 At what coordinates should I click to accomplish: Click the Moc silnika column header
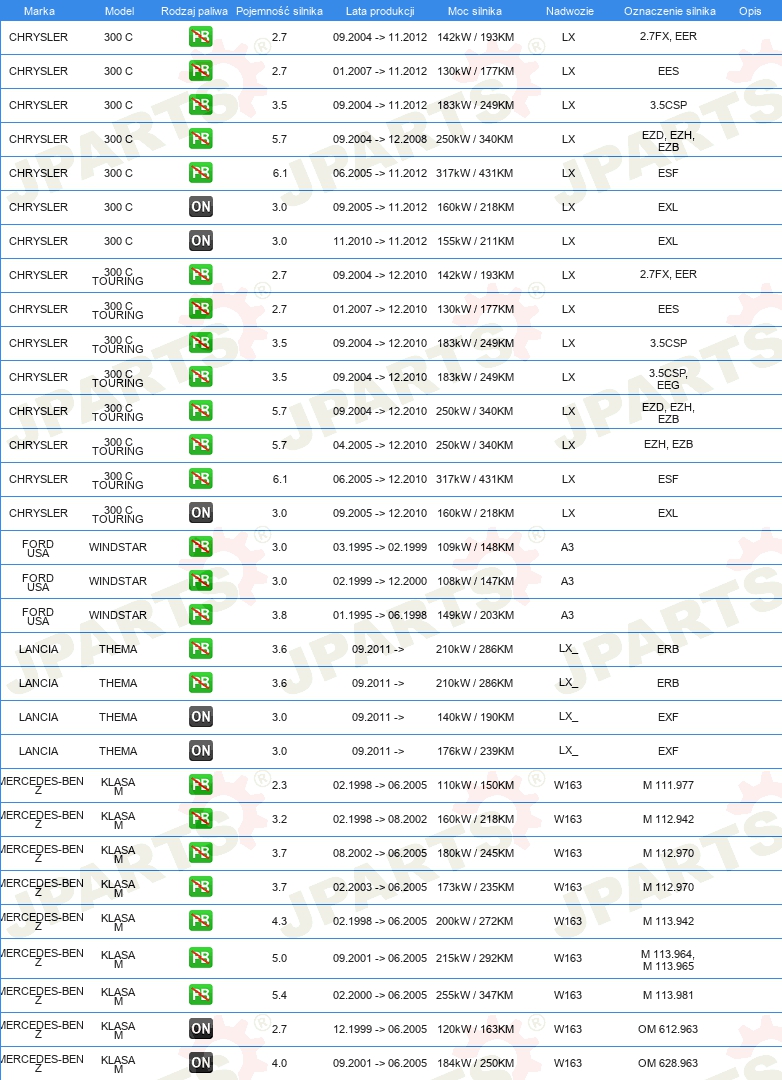[475, 11]
